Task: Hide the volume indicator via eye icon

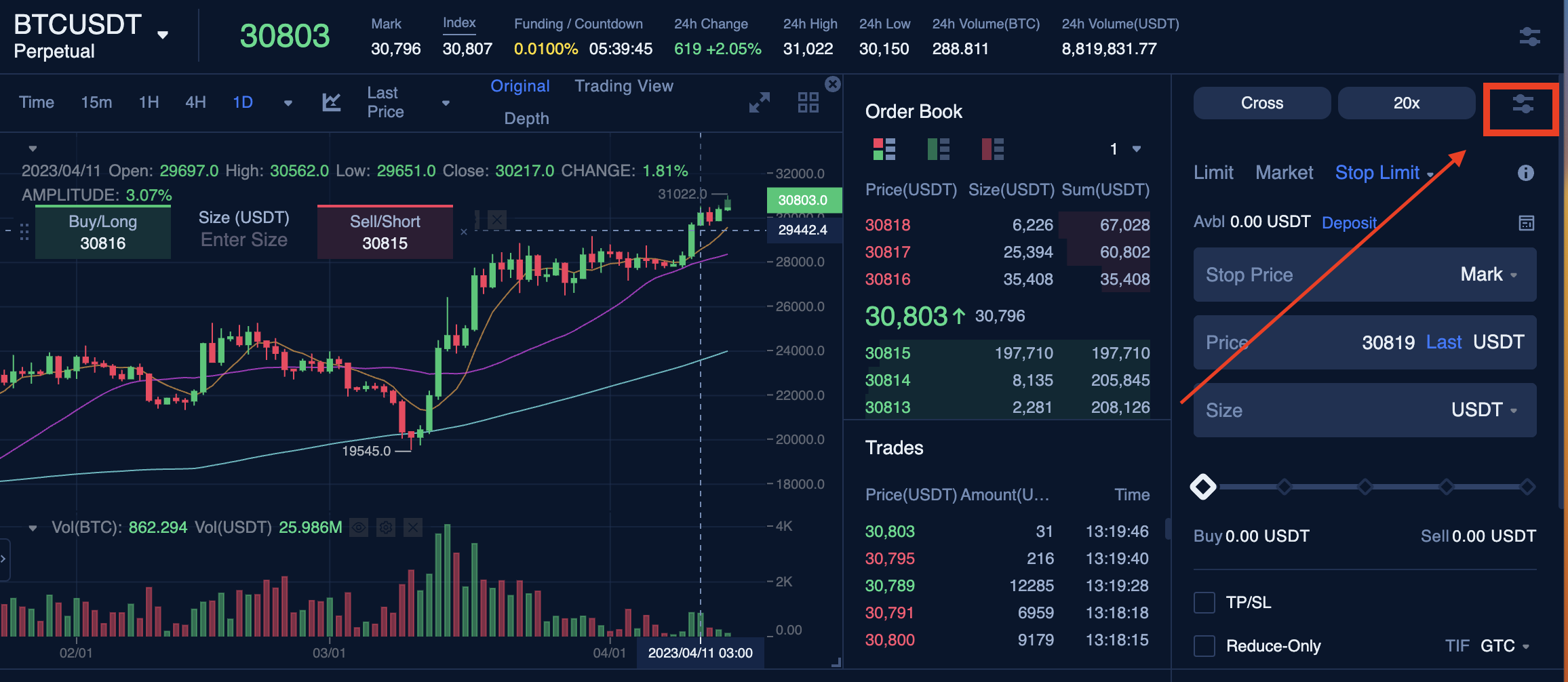Action: point(359,527)
